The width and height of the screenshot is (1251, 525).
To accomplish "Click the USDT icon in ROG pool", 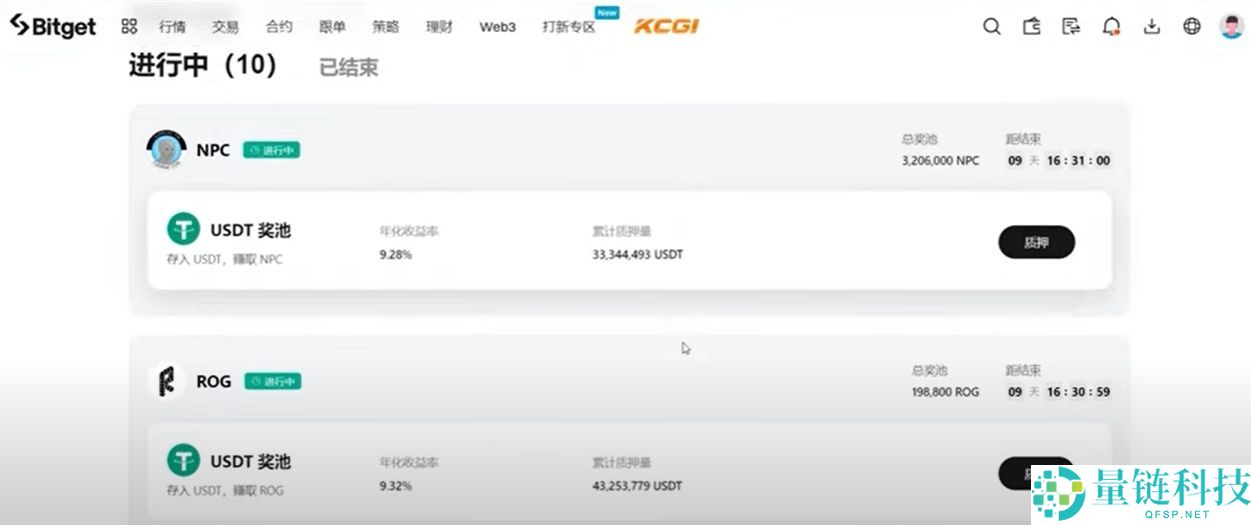I will [x=183, y=460].
